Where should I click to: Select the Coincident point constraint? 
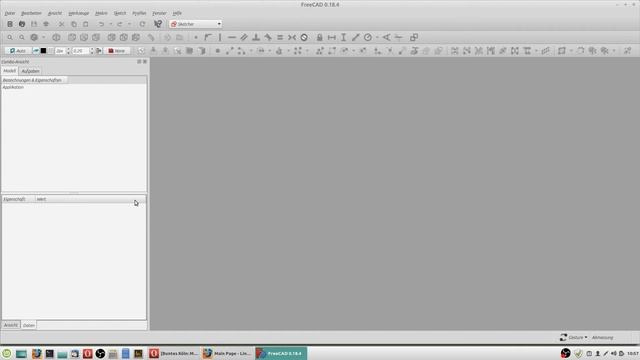(196, 38)
